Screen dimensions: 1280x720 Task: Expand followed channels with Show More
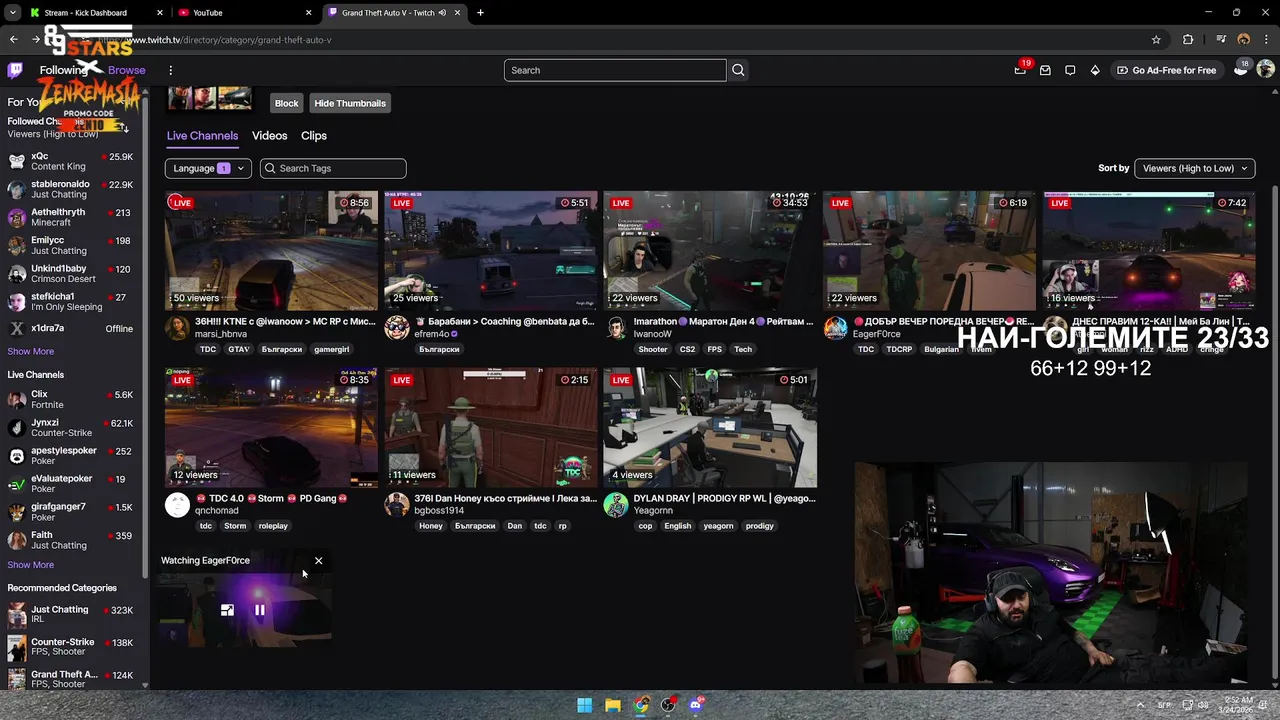31,352
